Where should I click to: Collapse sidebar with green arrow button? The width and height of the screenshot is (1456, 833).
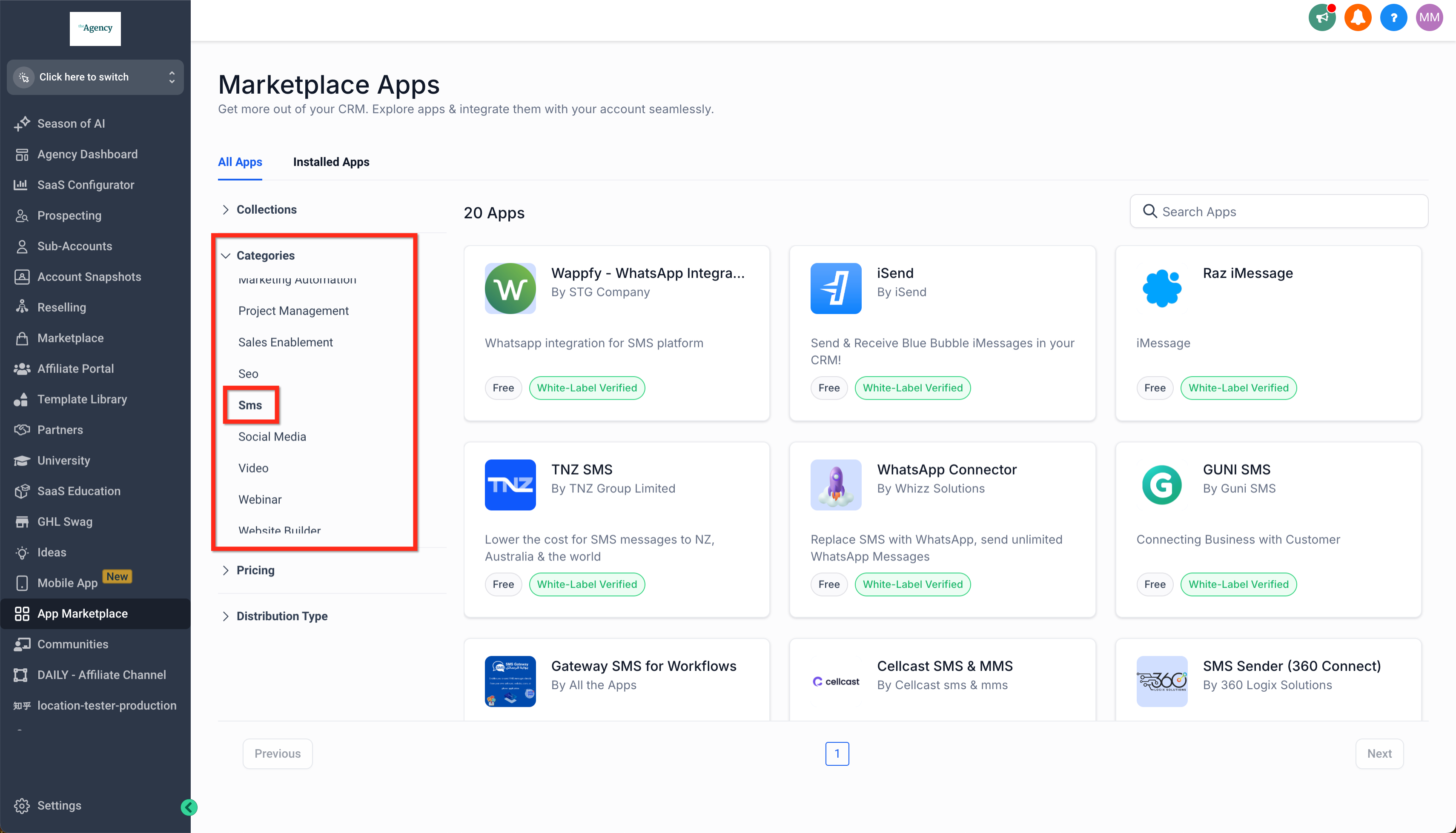tap(189, 807)
